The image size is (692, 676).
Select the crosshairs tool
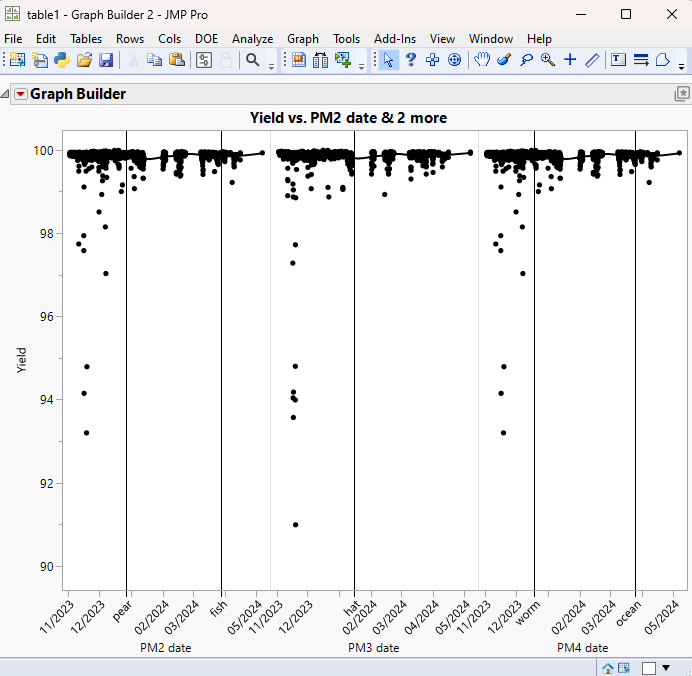pyautogui.click(x=570, y=60)
